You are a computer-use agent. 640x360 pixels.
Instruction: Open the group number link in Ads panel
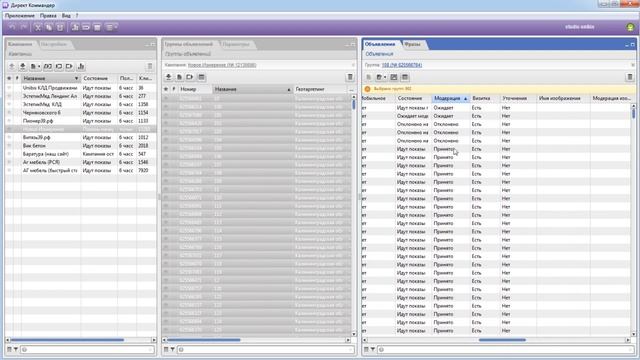pyautogui.click(x=402, y=65)
